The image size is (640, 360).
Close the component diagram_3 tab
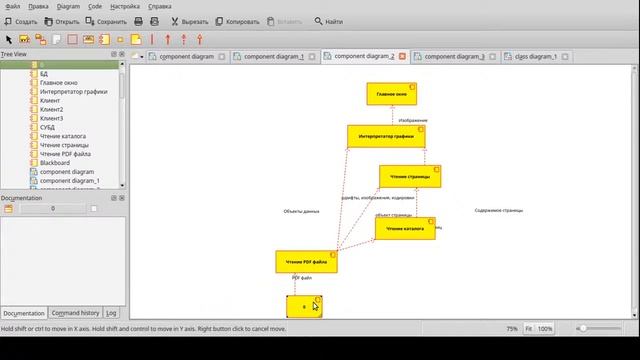[493, 57]
